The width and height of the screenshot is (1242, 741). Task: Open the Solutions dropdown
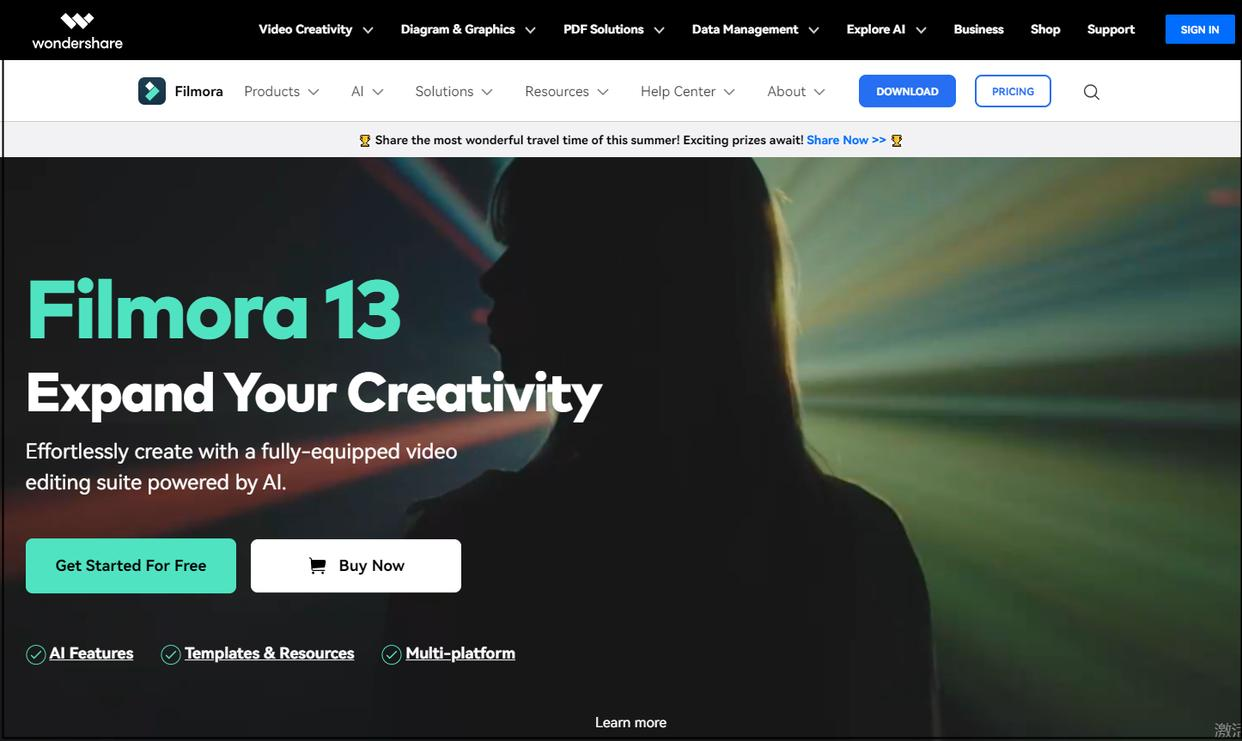click(x=454, y=91)
